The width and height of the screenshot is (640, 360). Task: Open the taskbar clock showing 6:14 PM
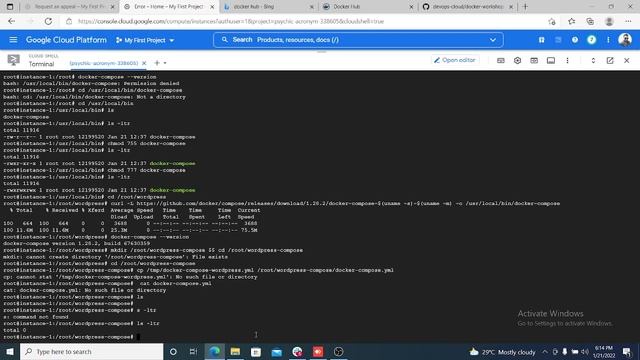pyautogui.click(x=604, y=351)
